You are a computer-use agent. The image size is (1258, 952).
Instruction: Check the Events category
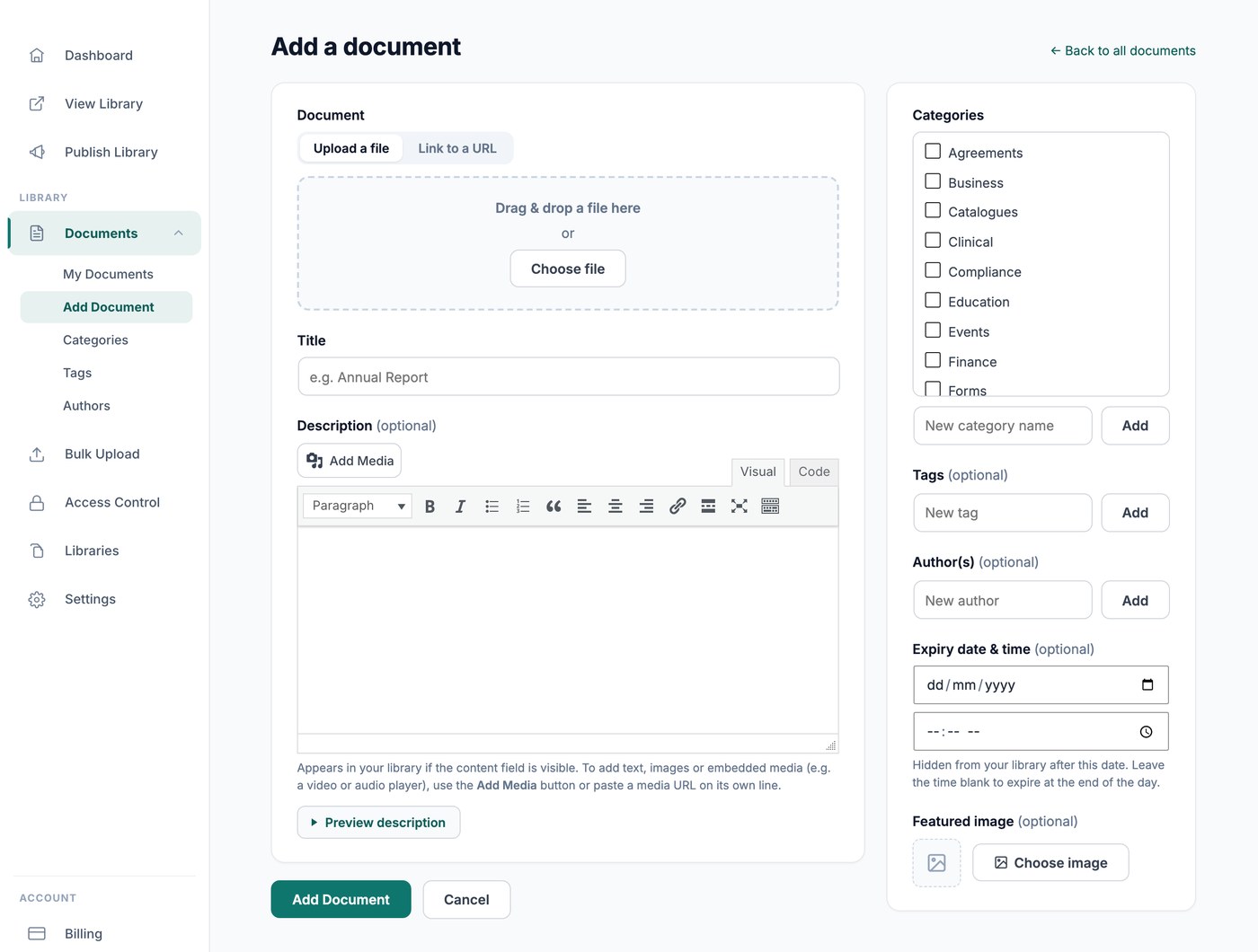pyautogui.click(x=933, y=331)
